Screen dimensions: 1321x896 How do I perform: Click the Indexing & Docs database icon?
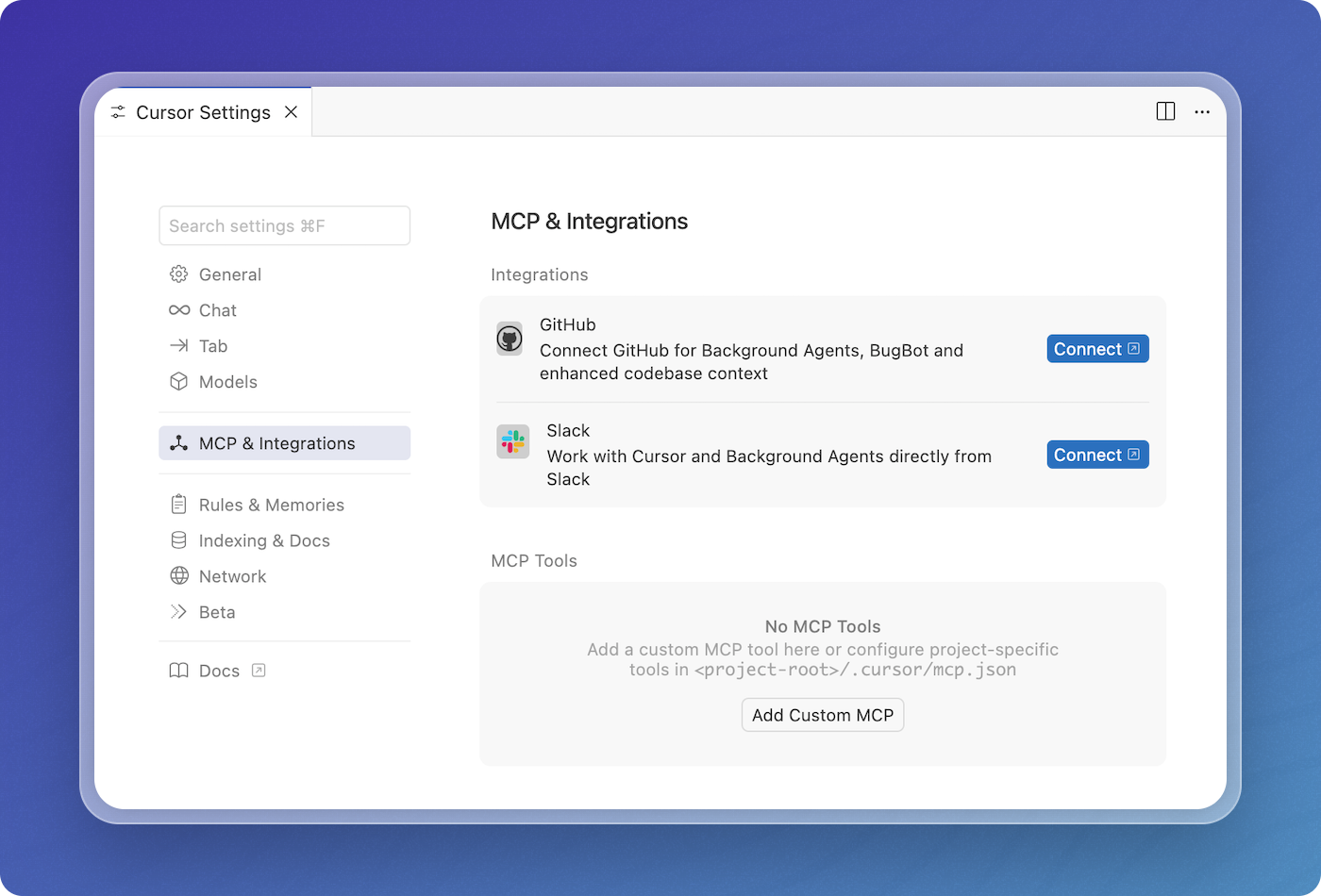178,540
